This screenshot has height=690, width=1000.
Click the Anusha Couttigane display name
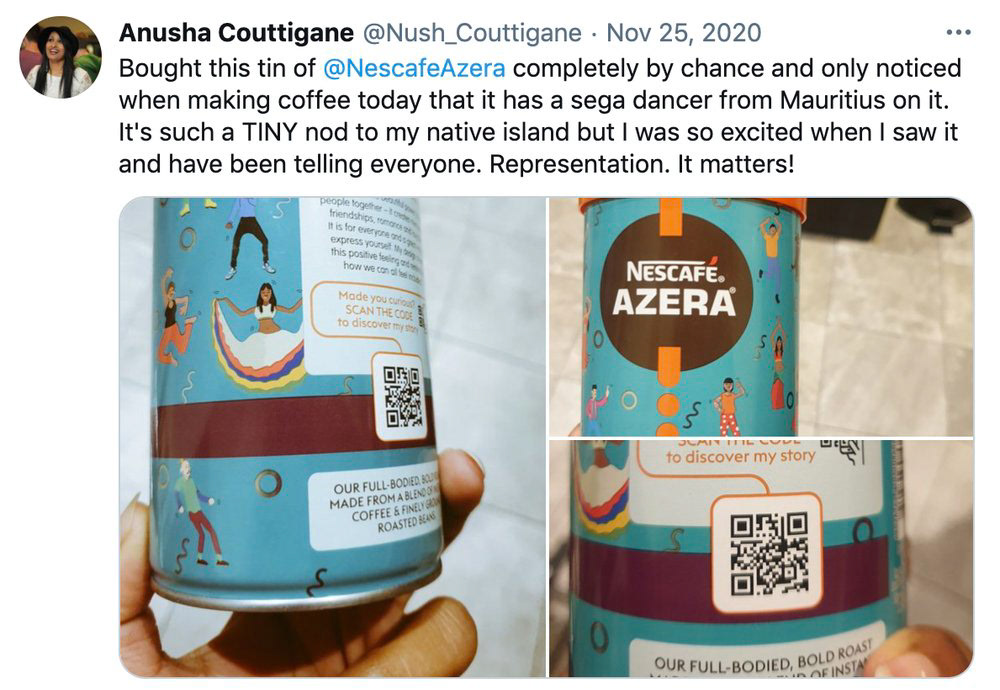coord(236,33)
